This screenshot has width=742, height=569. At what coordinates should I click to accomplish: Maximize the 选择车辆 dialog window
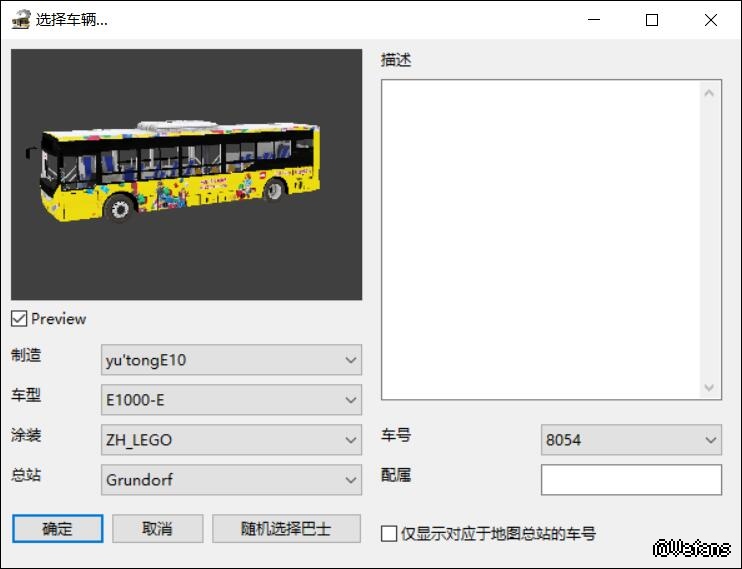(652, 20)
